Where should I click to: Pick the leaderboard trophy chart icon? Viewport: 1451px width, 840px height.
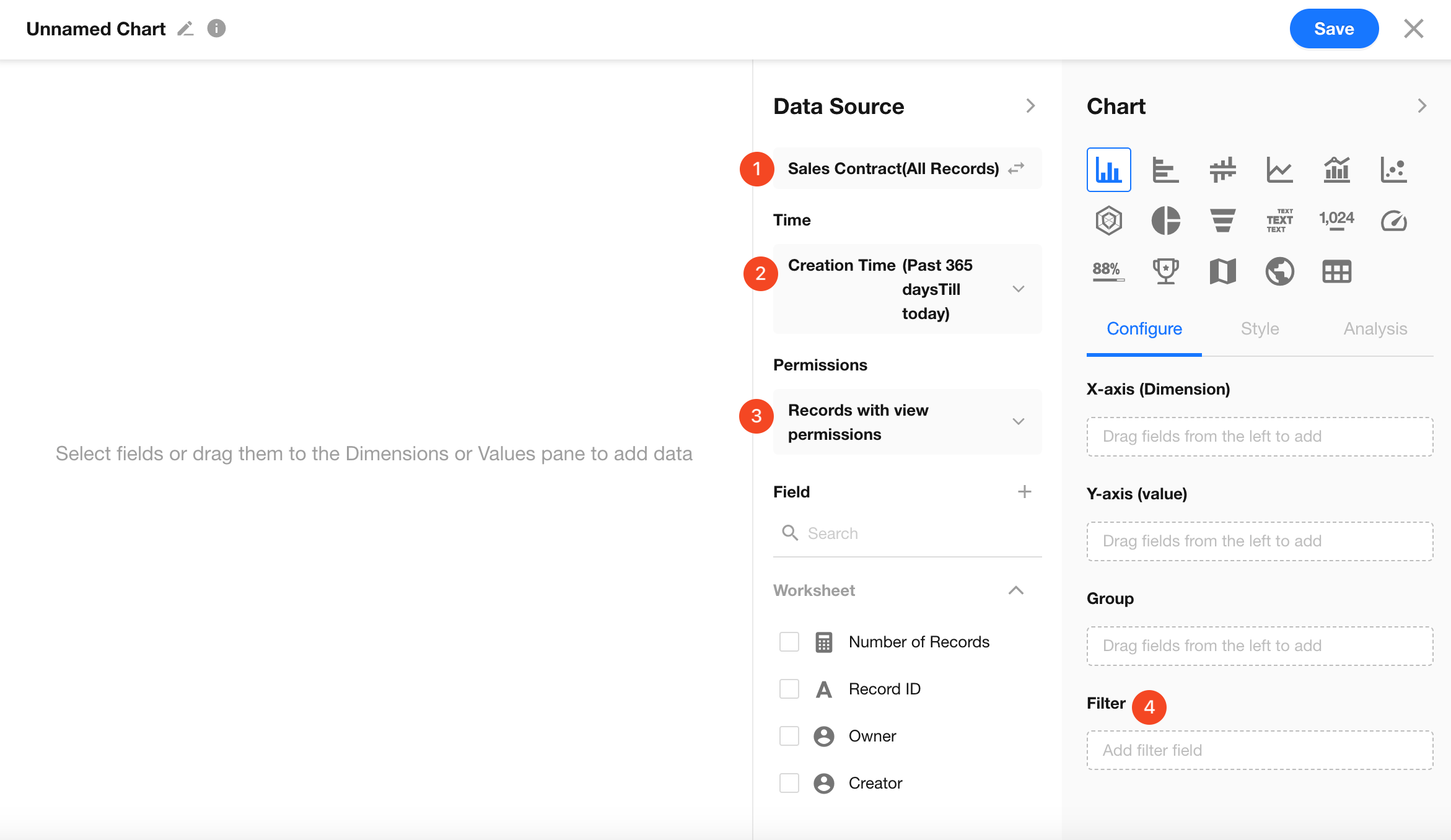pyautogui.click(x=1165, y=271)
